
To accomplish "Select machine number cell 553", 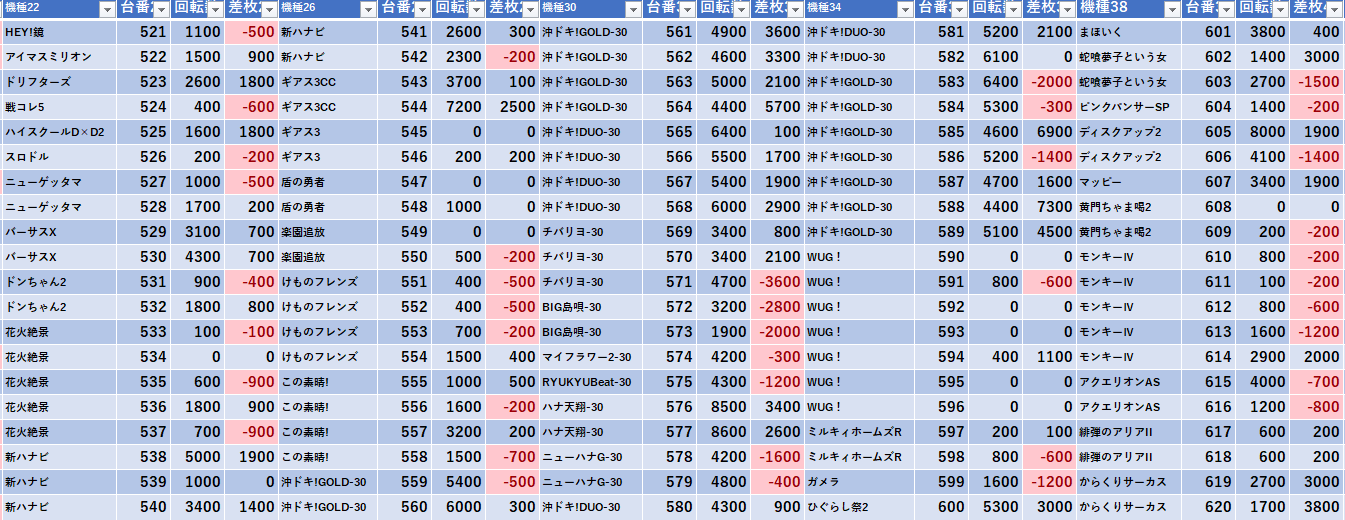I will point(407,332).
